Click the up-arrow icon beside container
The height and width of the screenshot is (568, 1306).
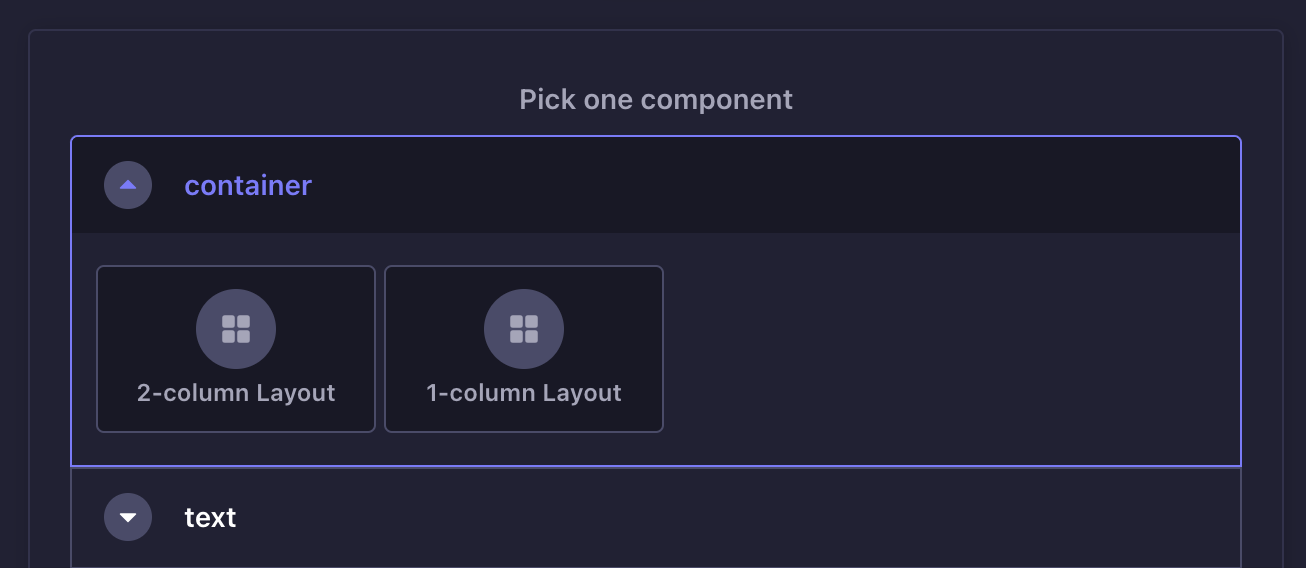point(128,185)
